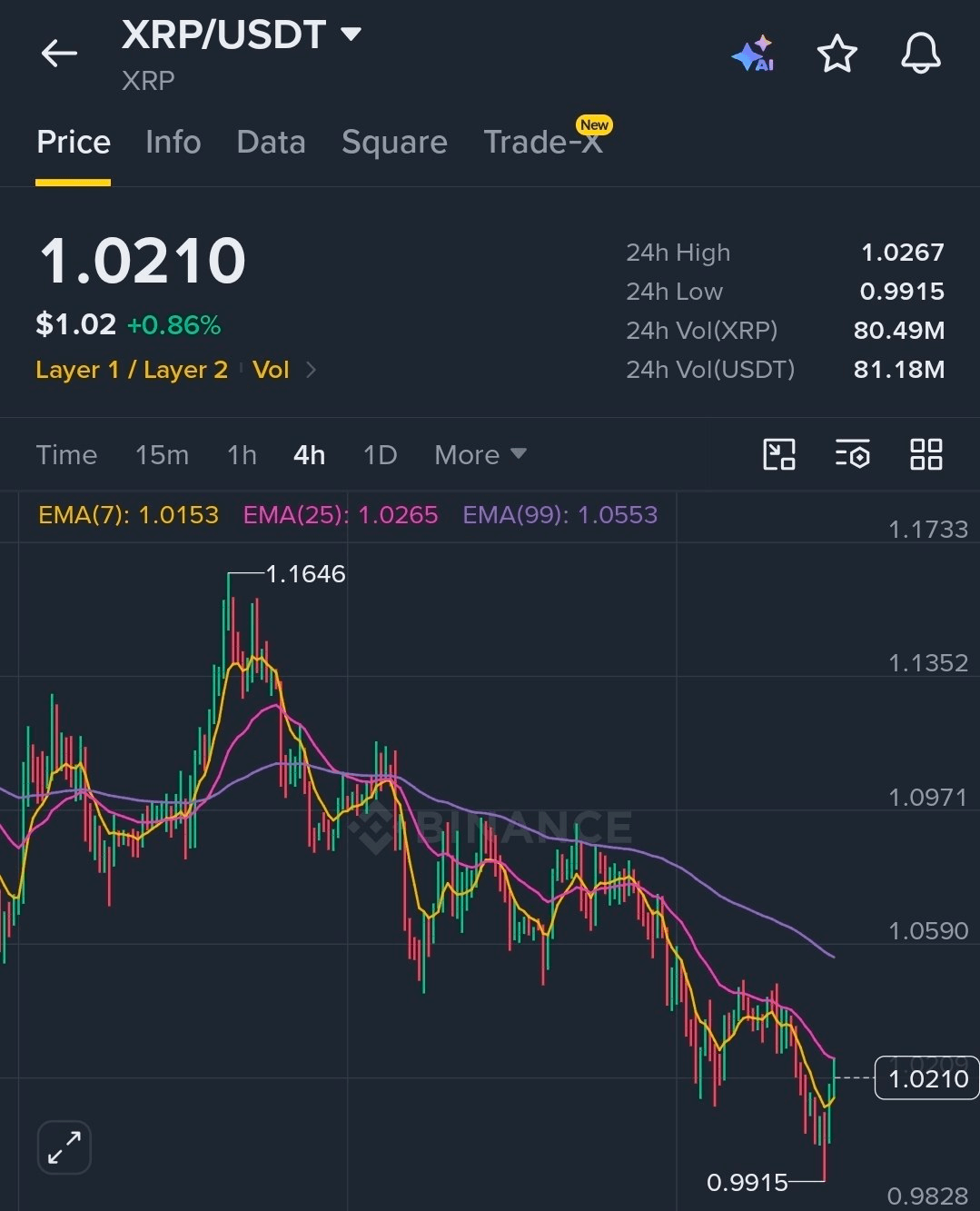This screenshot has width=980, height=1211.
Task: Tap the 0.9828 price axis label
Action: click(x=928, y=1196)
